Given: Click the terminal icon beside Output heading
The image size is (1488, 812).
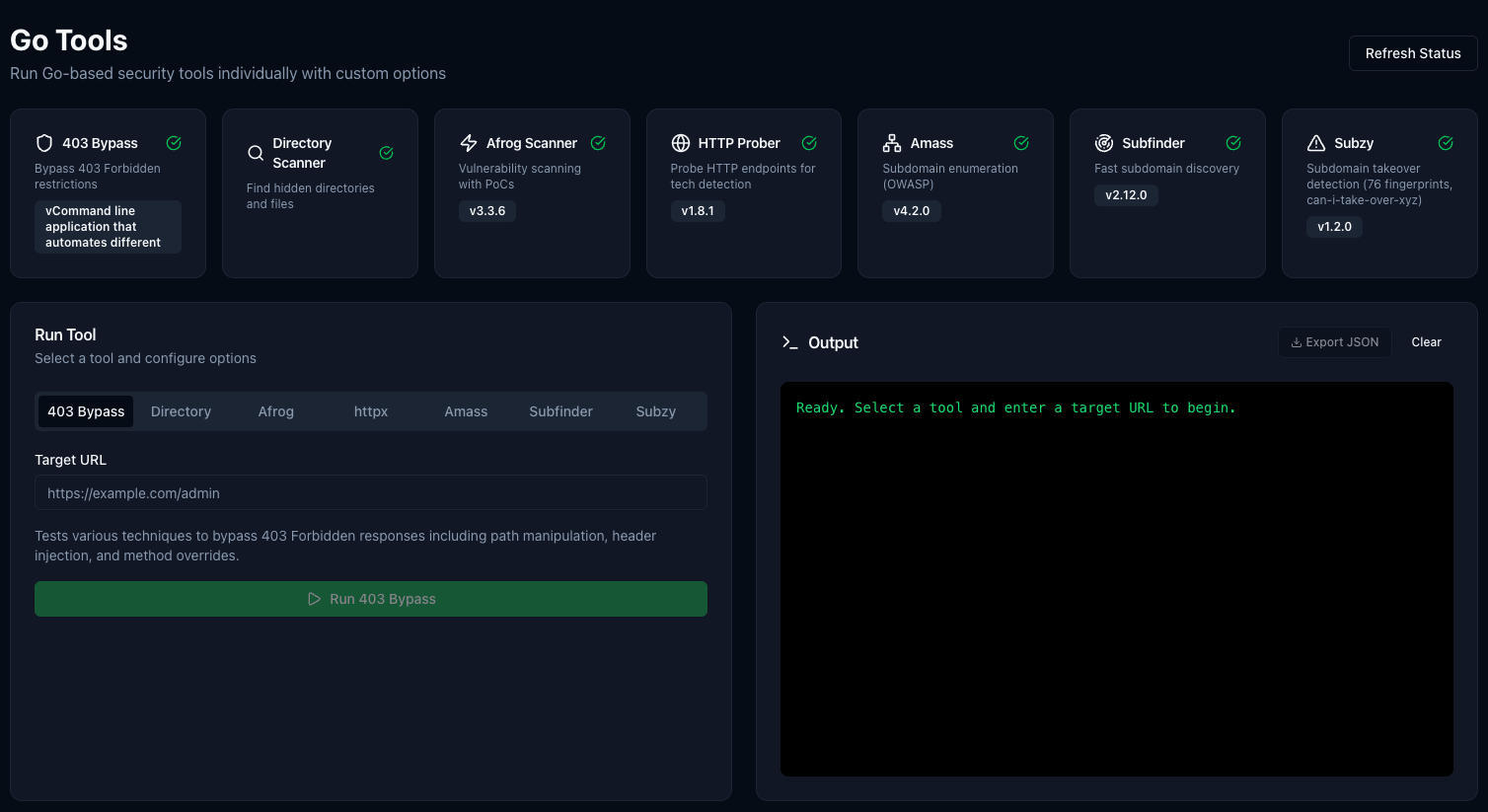Looking at the screenshot, I should 788,342.
